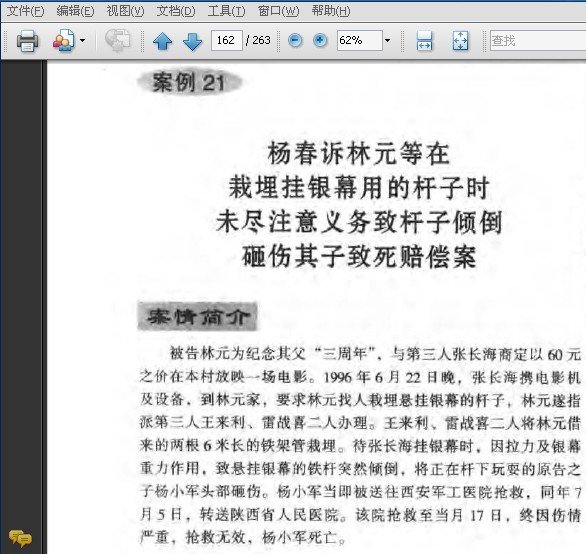Go to previous page with up arrow

163,41
